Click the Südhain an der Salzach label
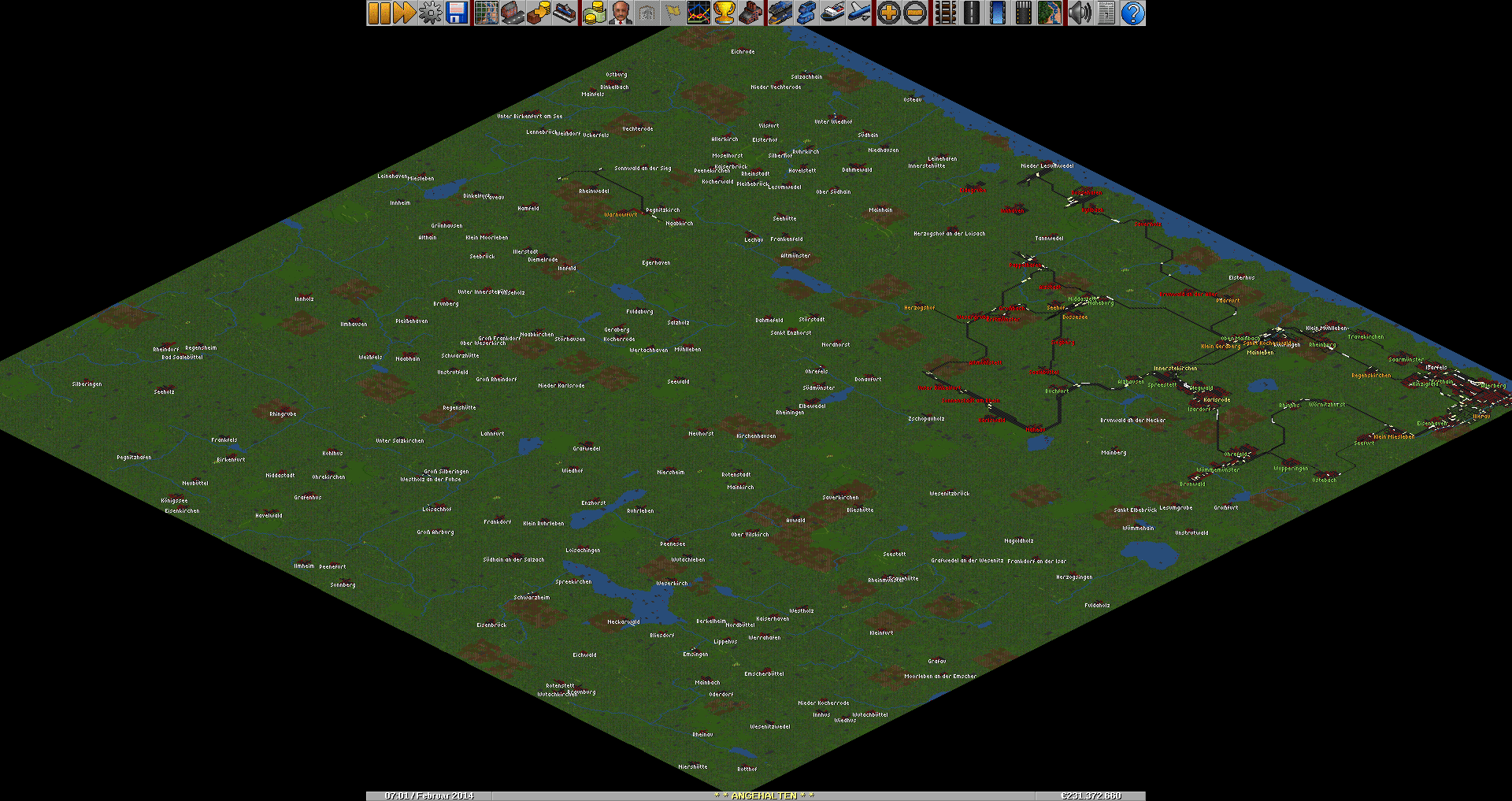The width and height of the screenshot is (1512, 801). click(x=513, y=560)
